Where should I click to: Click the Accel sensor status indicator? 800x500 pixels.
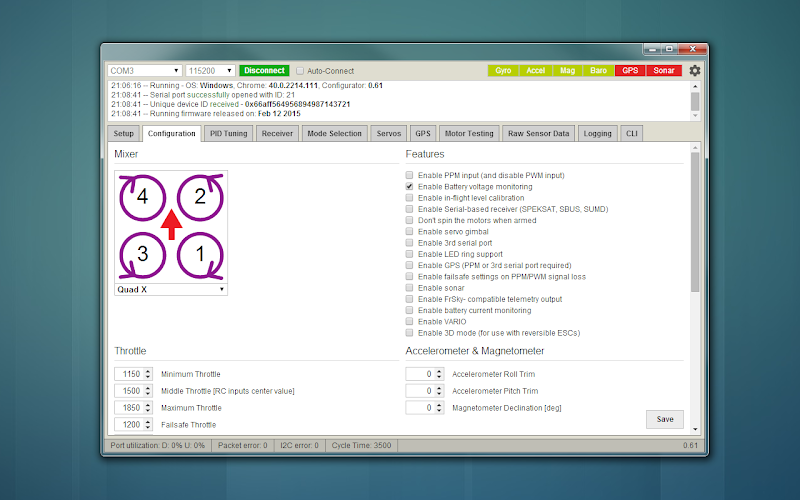[x=535, y=70]
